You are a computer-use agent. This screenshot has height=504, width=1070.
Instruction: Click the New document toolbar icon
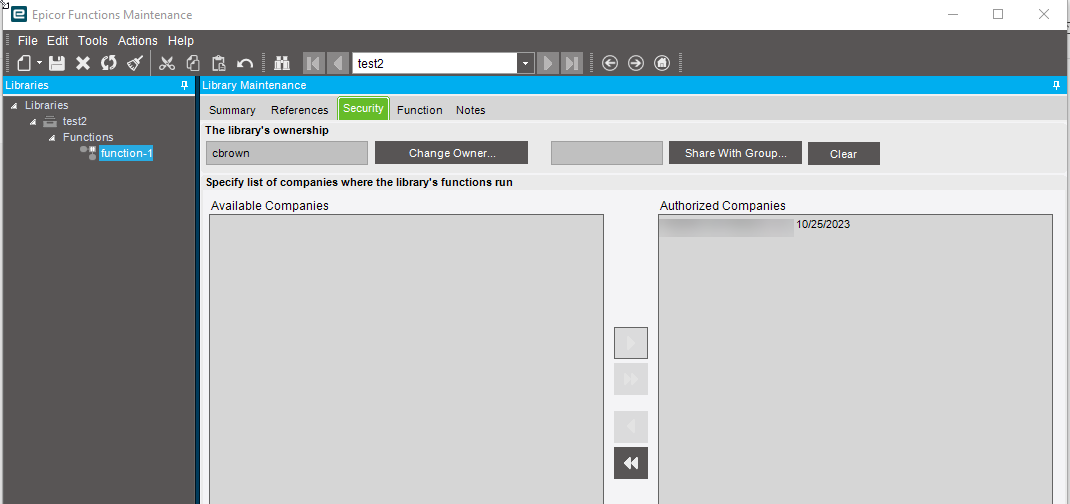tap(25, 63)
